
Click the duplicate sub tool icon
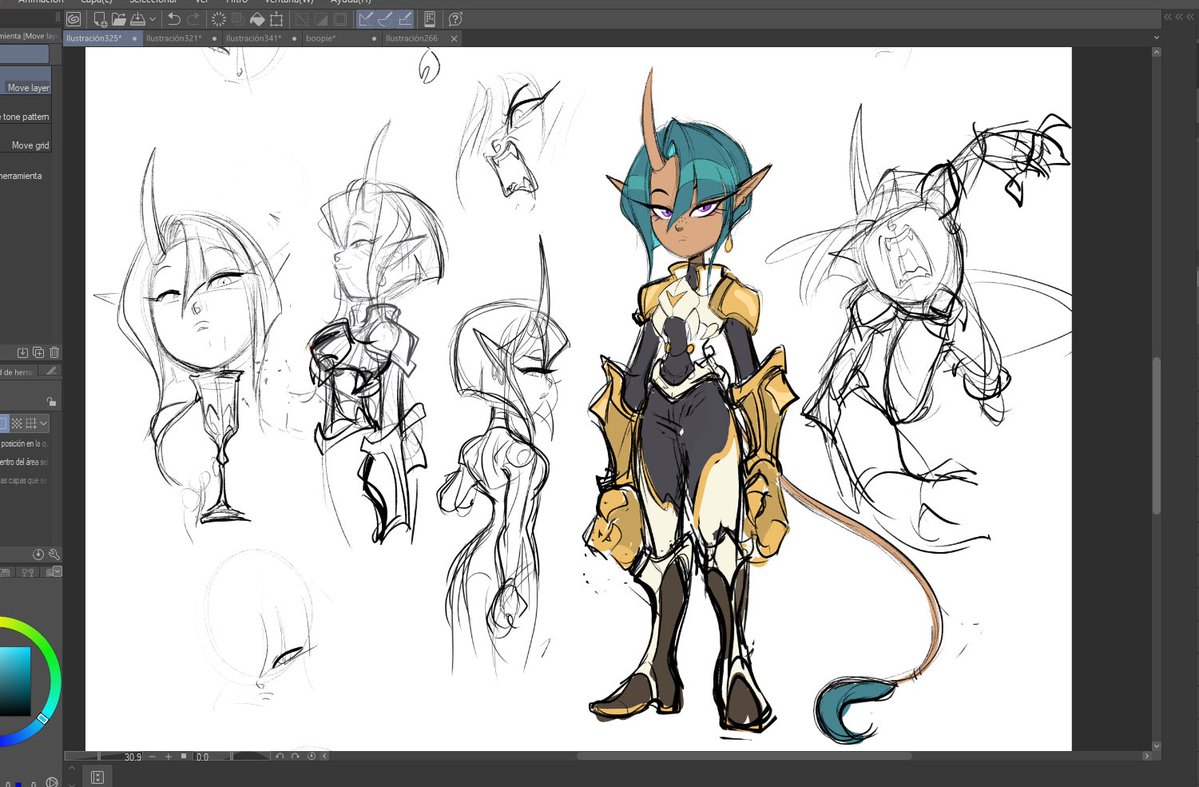pyautogui.click(x=38, y=353)
